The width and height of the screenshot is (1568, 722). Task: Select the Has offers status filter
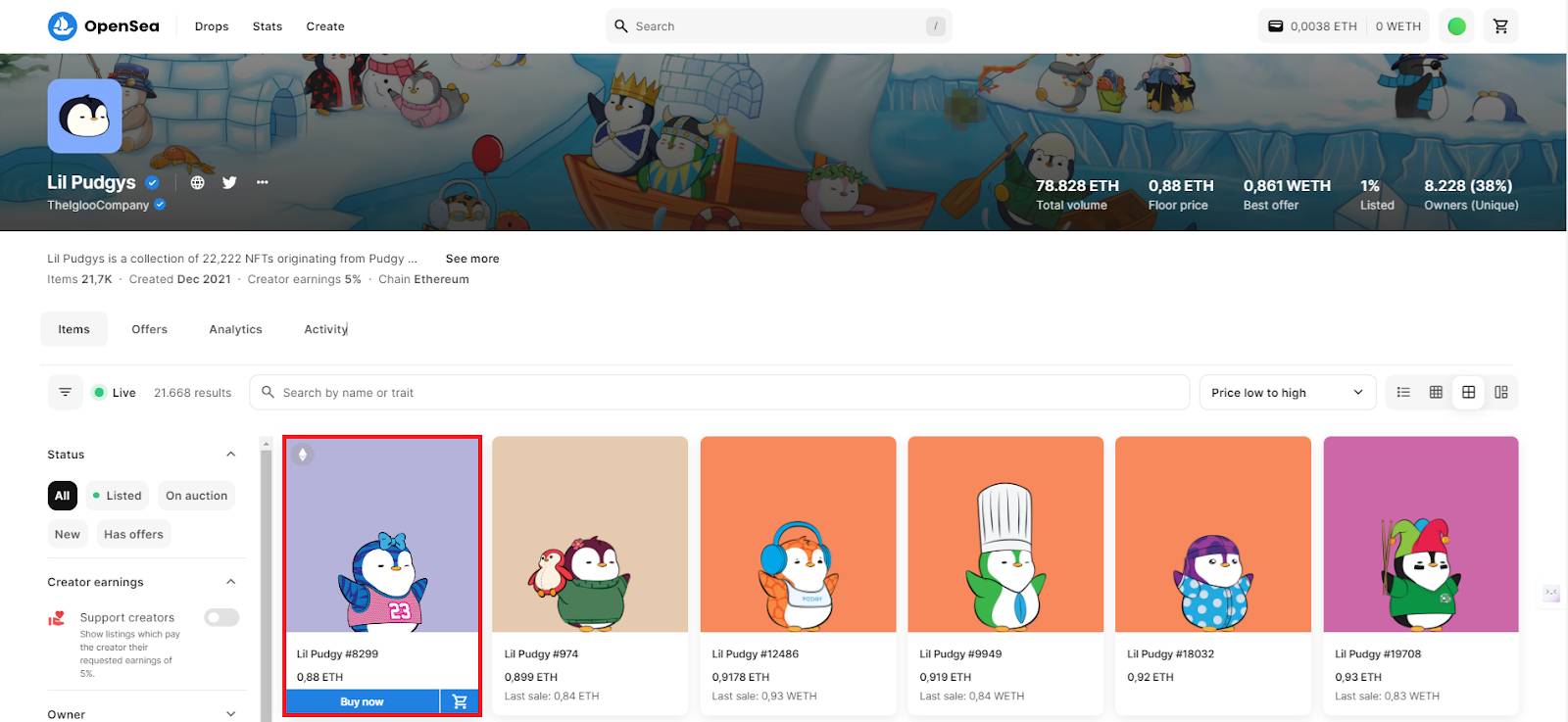pos(133,534)
